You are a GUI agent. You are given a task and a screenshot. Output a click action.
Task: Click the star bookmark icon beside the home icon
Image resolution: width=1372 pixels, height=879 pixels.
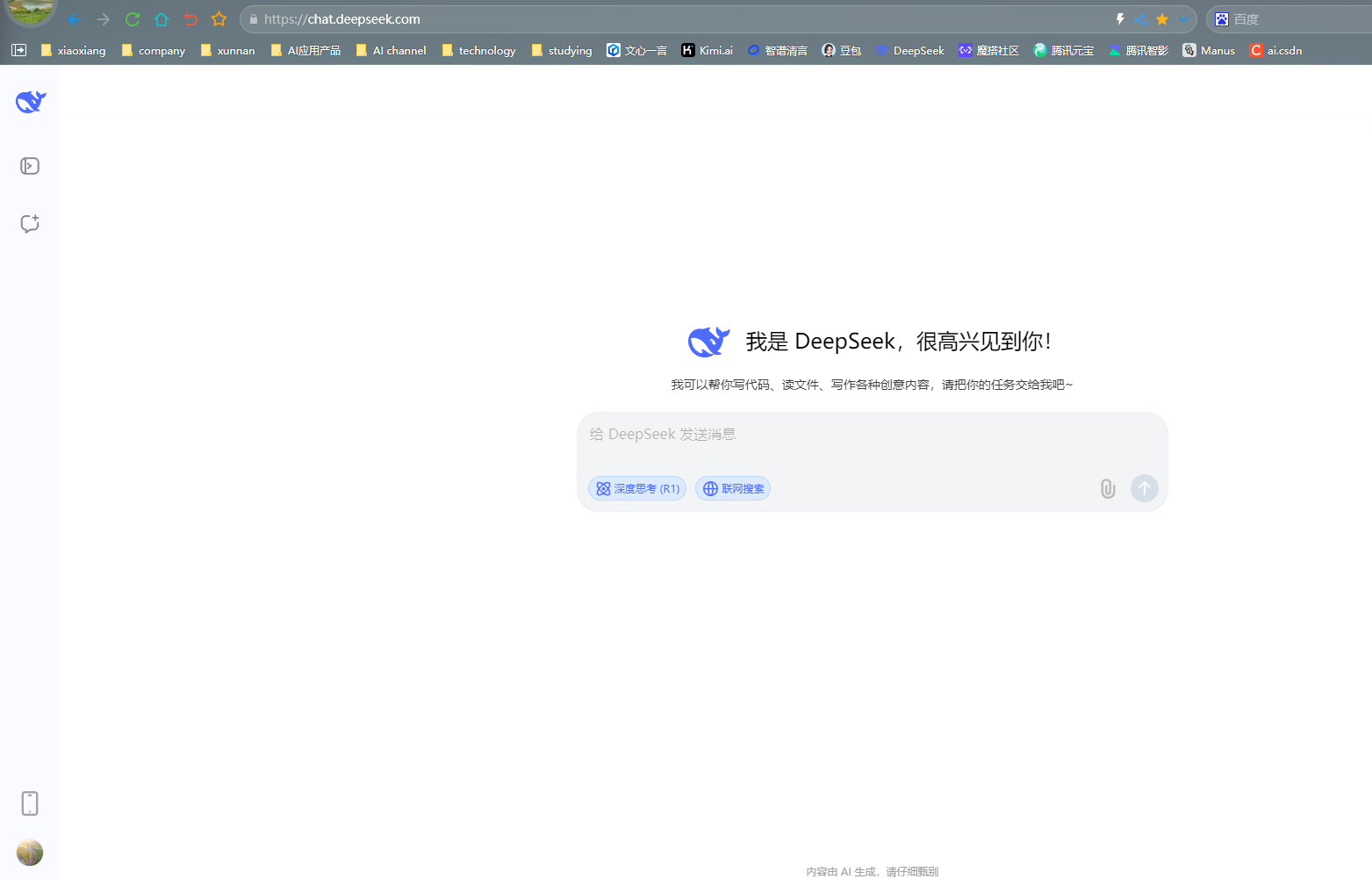[x=219, y=19]
